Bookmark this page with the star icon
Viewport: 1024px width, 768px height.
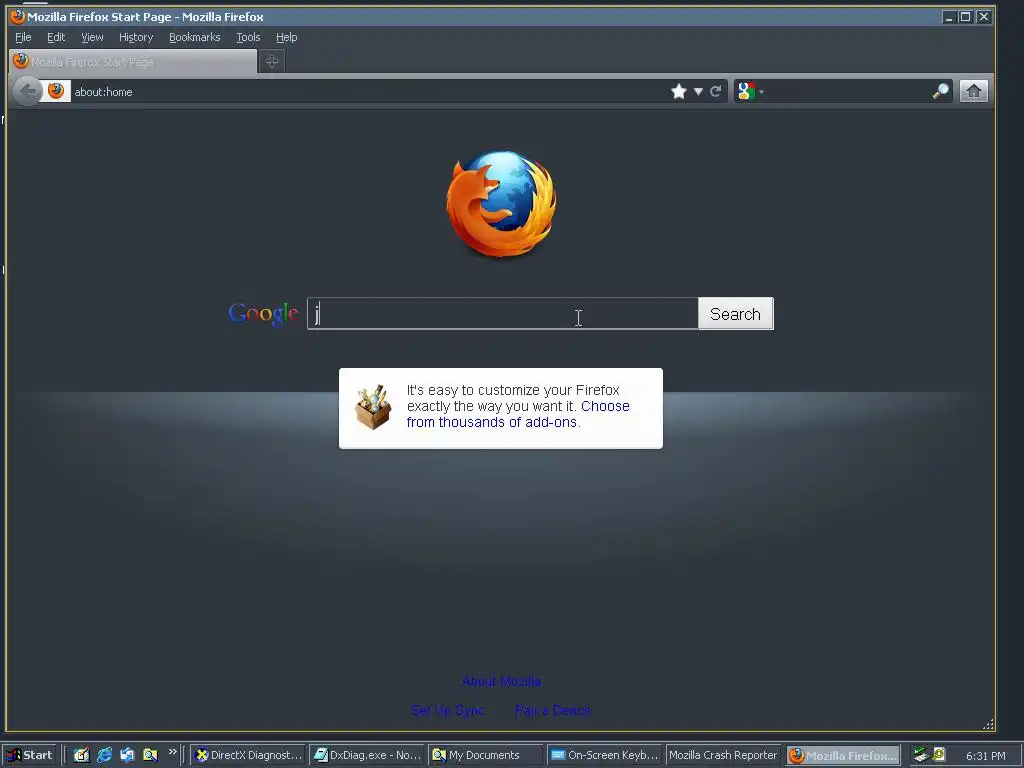coord(679,91)
